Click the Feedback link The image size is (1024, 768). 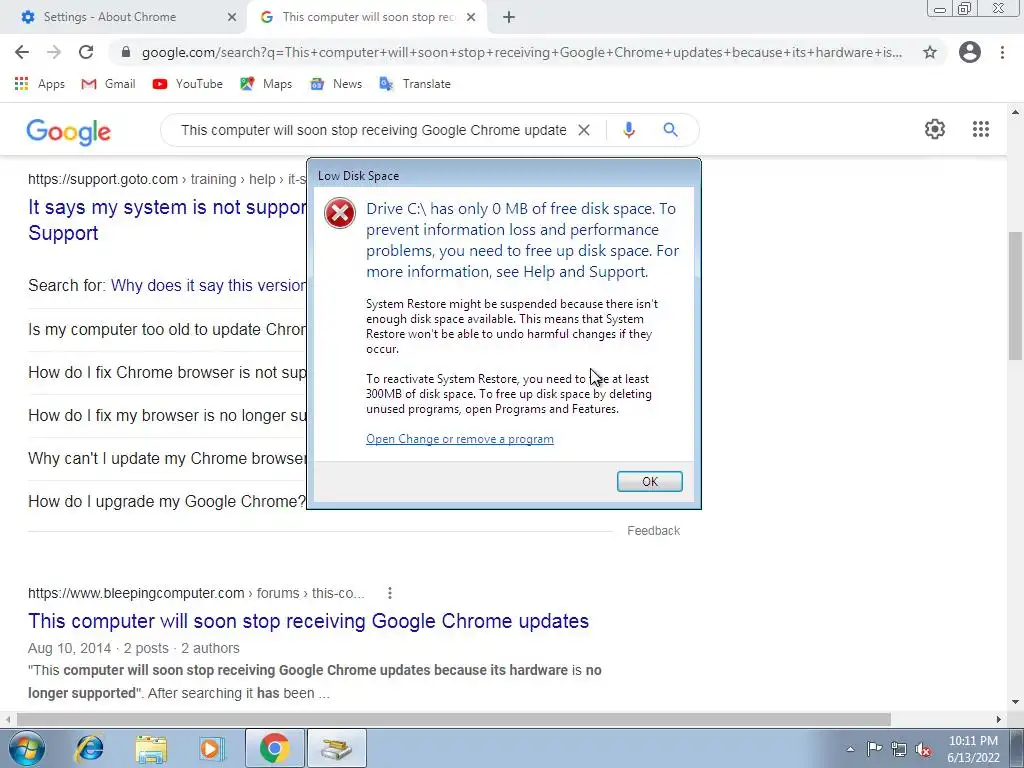tap(654, 531)
